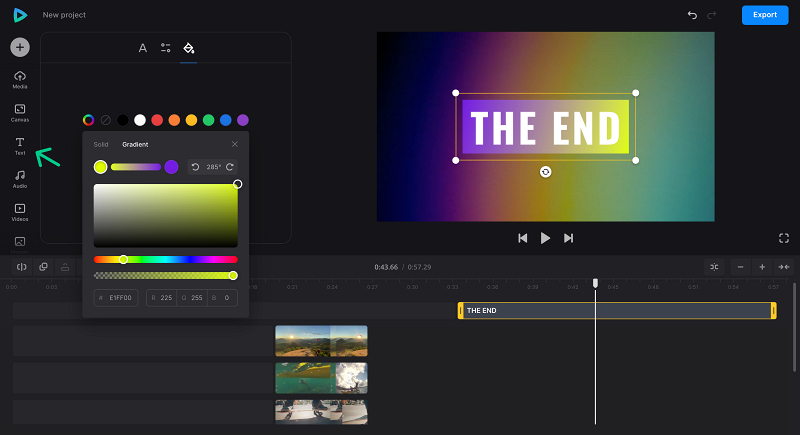
Task: Open the Text panel in sidebar
Action: (x=20, y=146)
